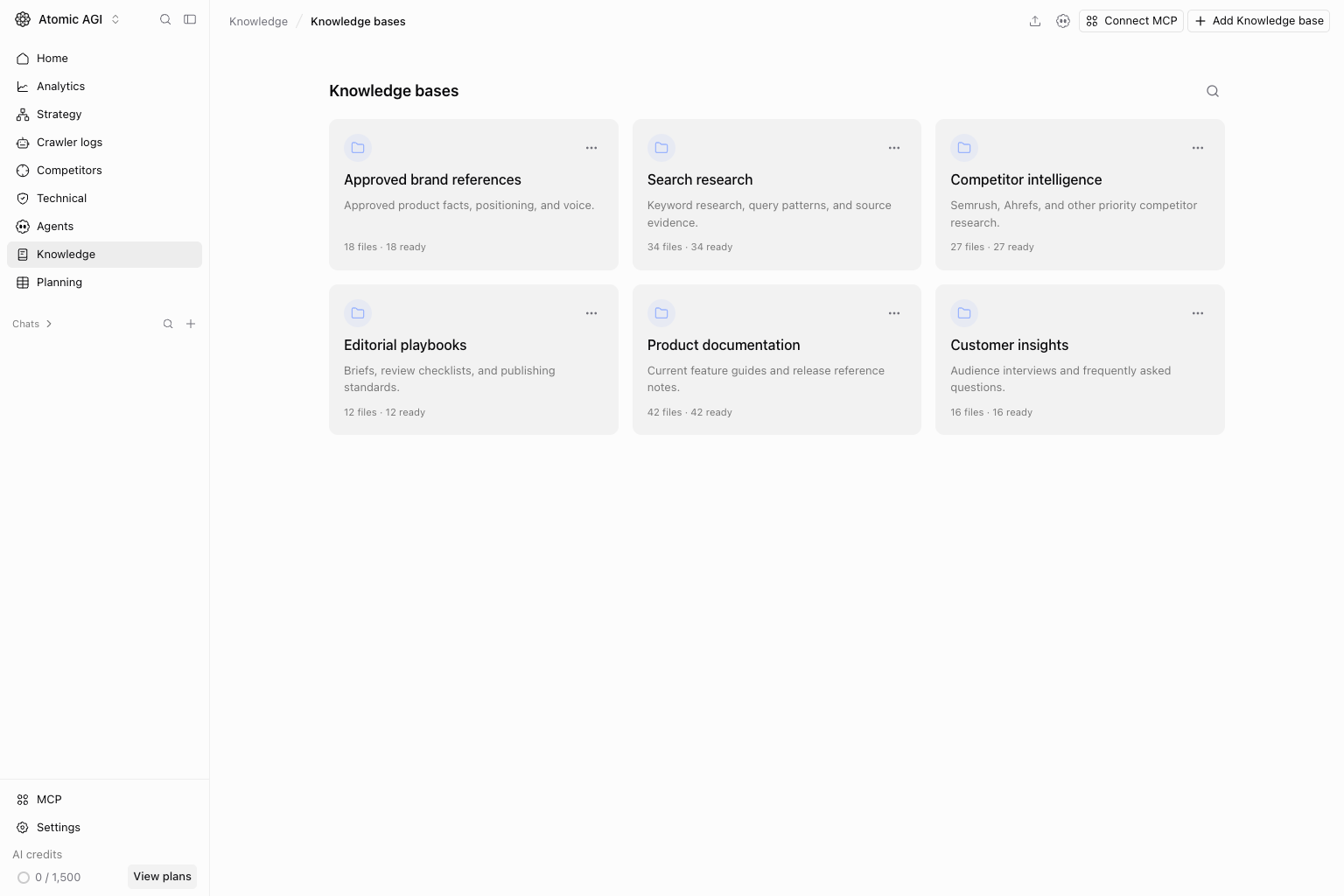Open MCP from bottom sidebar
The image size is (1344, 896).
tap(104, 800)
